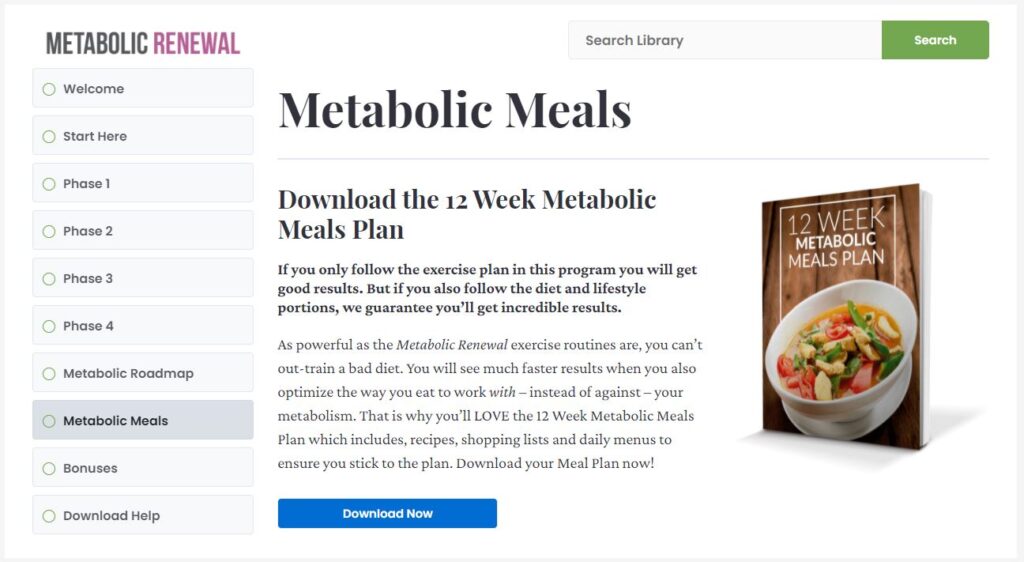
Task: Click the circle marker next to Phase 2
Action: [49, 232]
